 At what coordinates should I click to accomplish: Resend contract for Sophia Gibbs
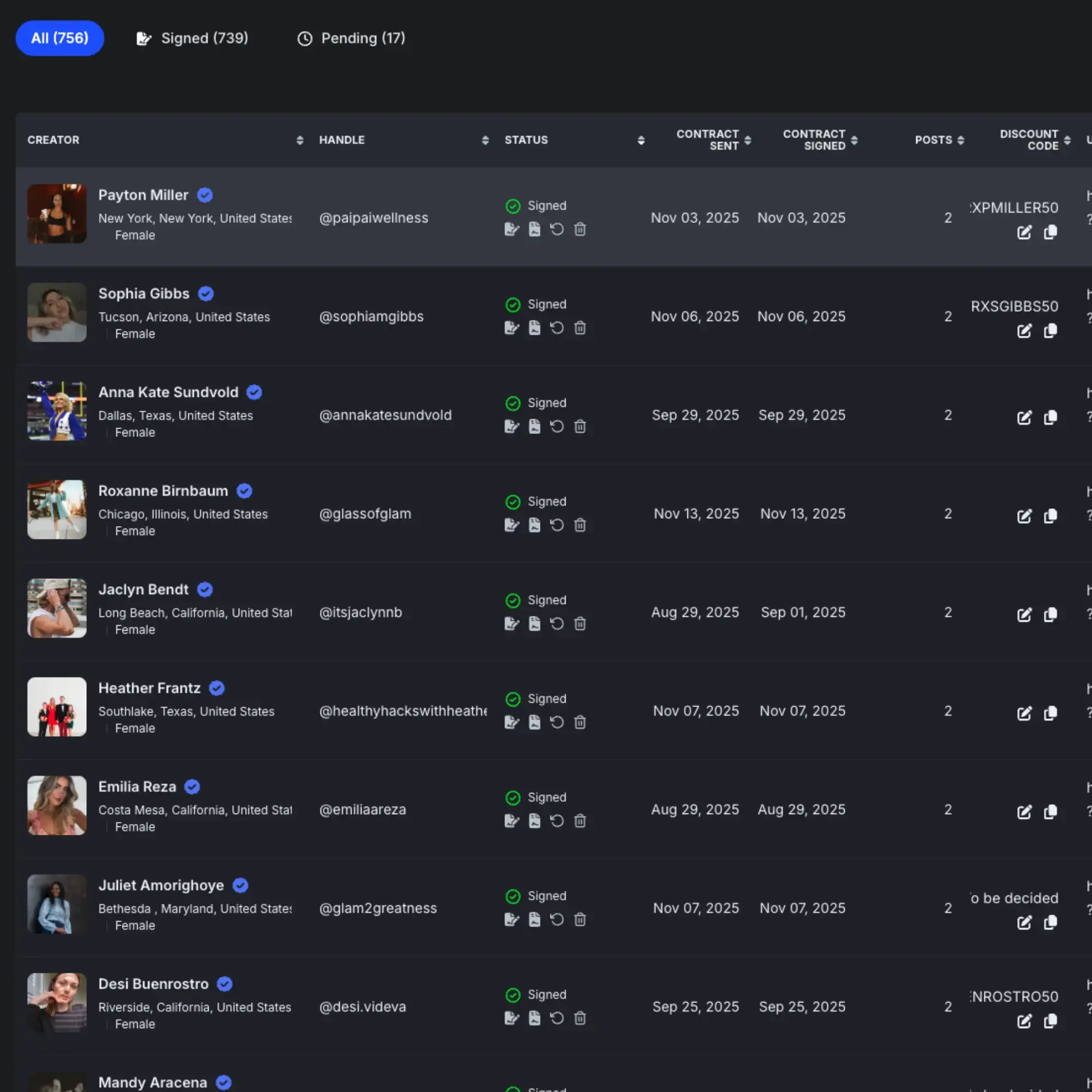(x=557, y=328)
